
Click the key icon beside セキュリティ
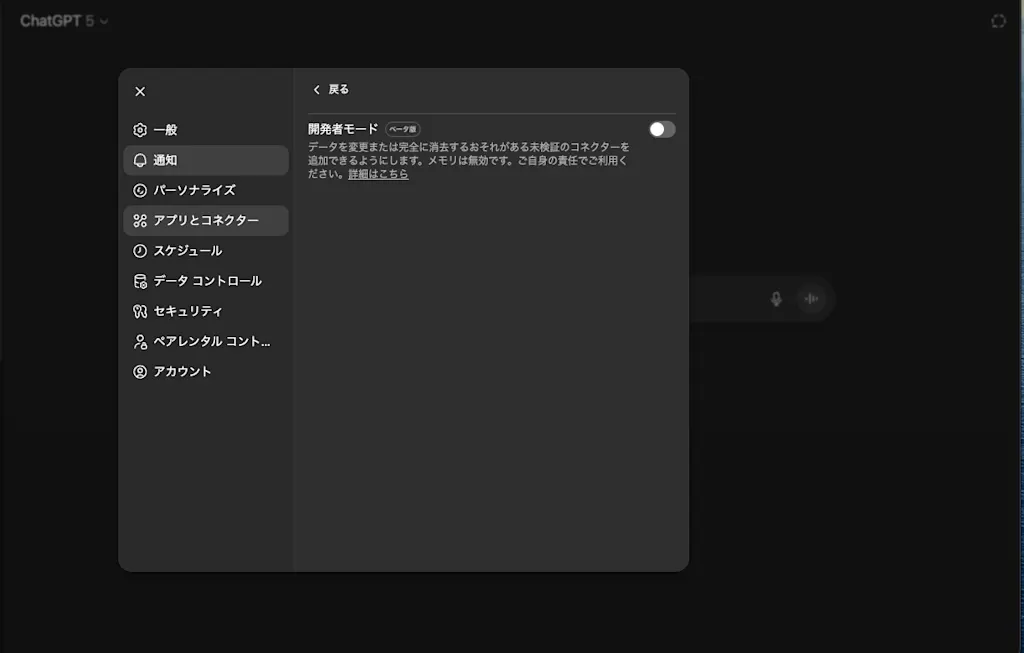[140, 311]
